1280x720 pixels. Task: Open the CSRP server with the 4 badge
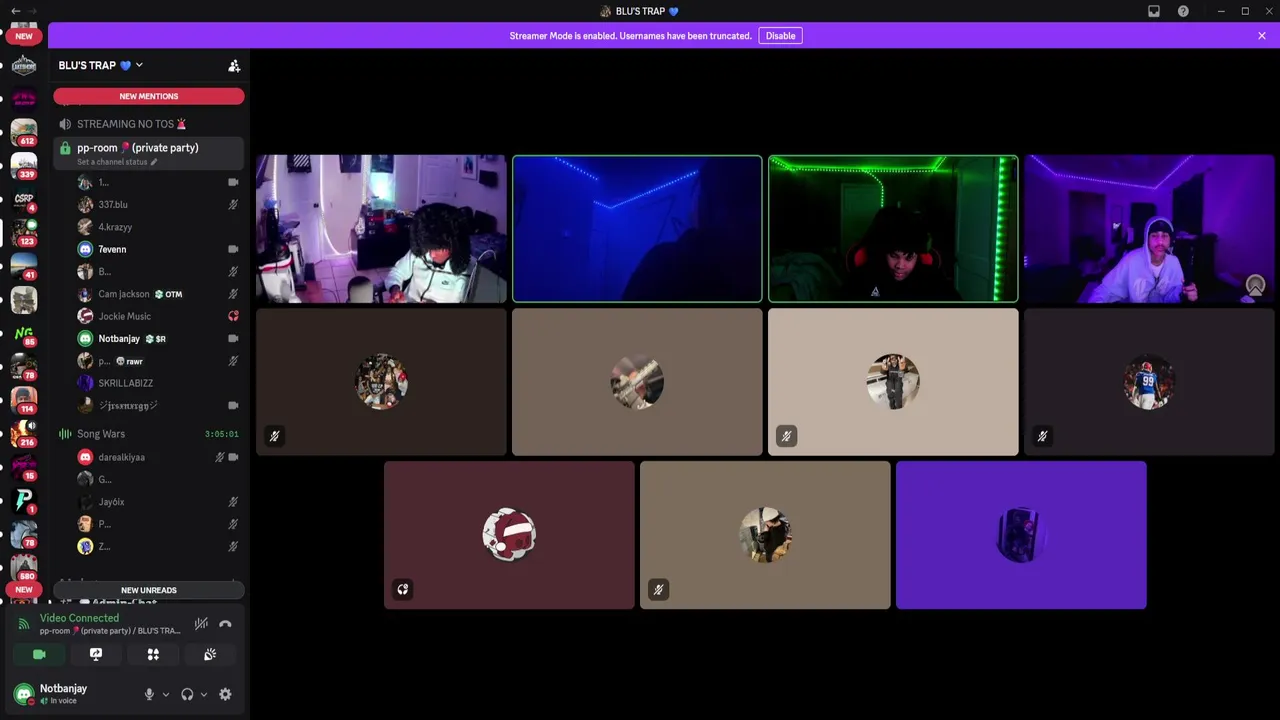[x=24, y=198]
